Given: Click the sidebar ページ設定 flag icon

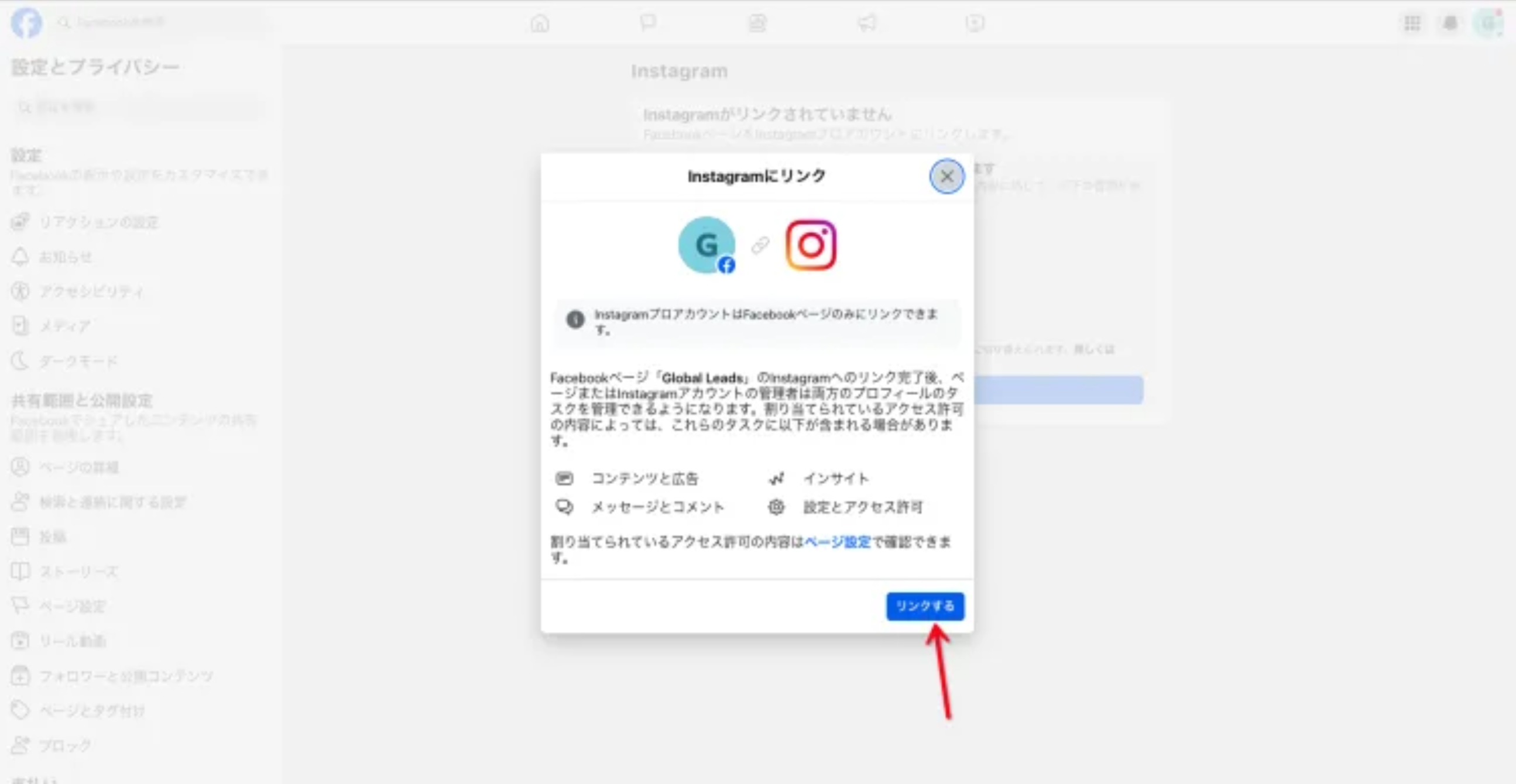Looking at the screenshot, I should coord(20,606).
